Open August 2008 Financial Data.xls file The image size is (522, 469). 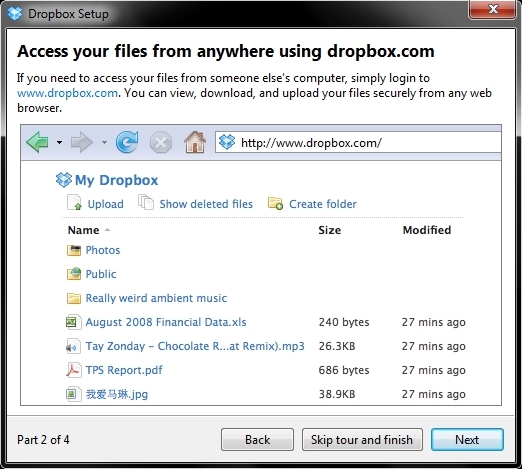[x=166, y=322]
